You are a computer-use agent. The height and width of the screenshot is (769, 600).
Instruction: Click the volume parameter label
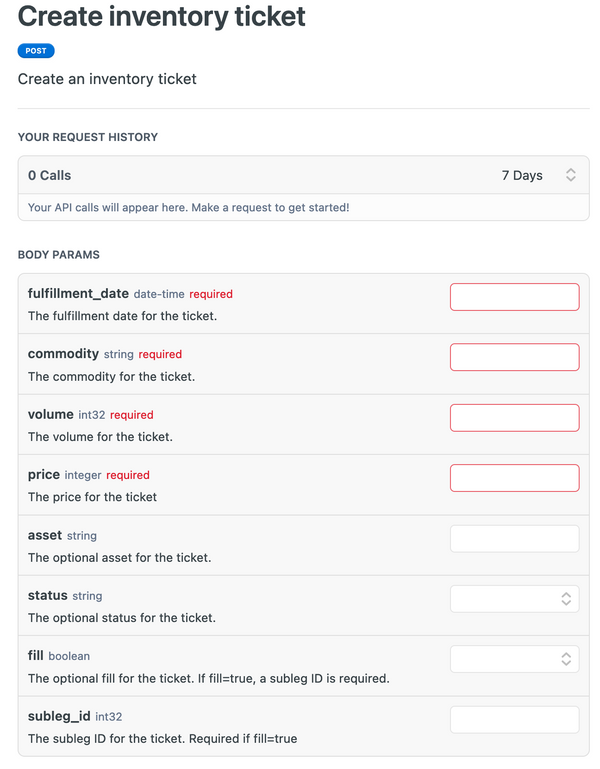[51, 414]
